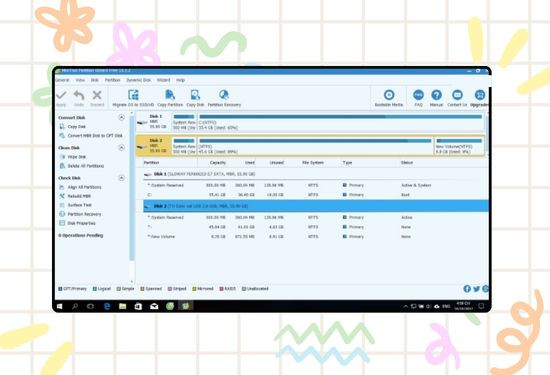
Task: Open Microsoft Edge from the taskbar
Action: point(107,306)
